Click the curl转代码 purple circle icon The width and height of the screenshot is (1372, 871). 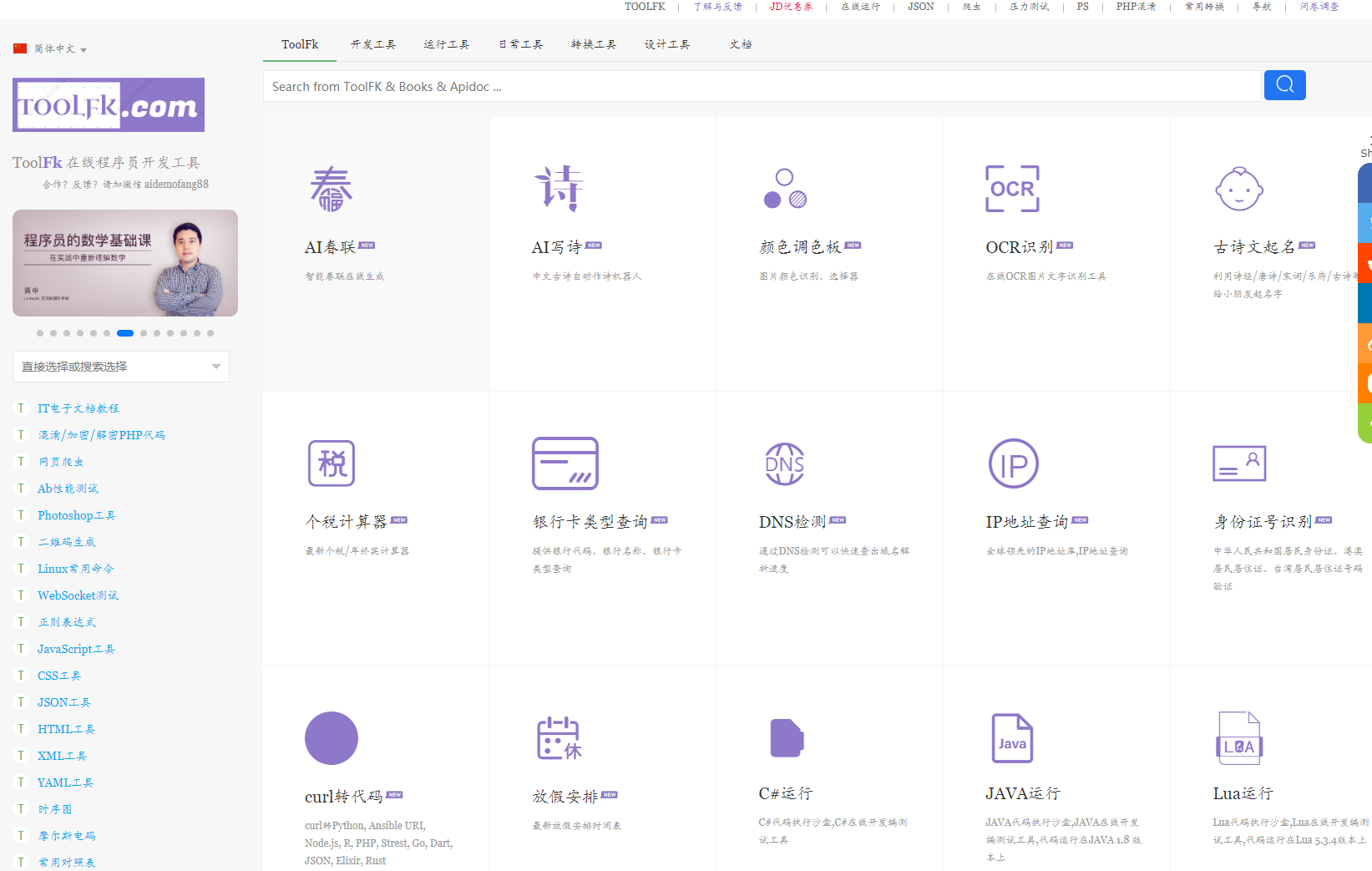coord(332,738)
